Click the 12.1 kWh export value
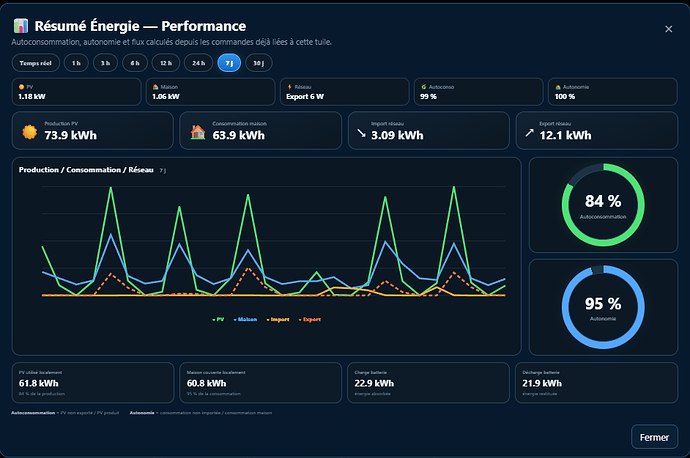 (565, 136)
